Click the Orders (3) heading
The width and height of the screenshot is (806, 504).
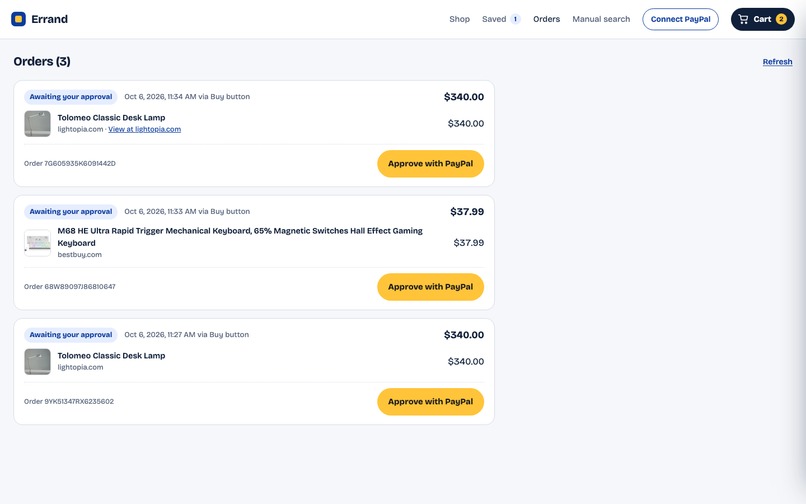click(42, 61)
